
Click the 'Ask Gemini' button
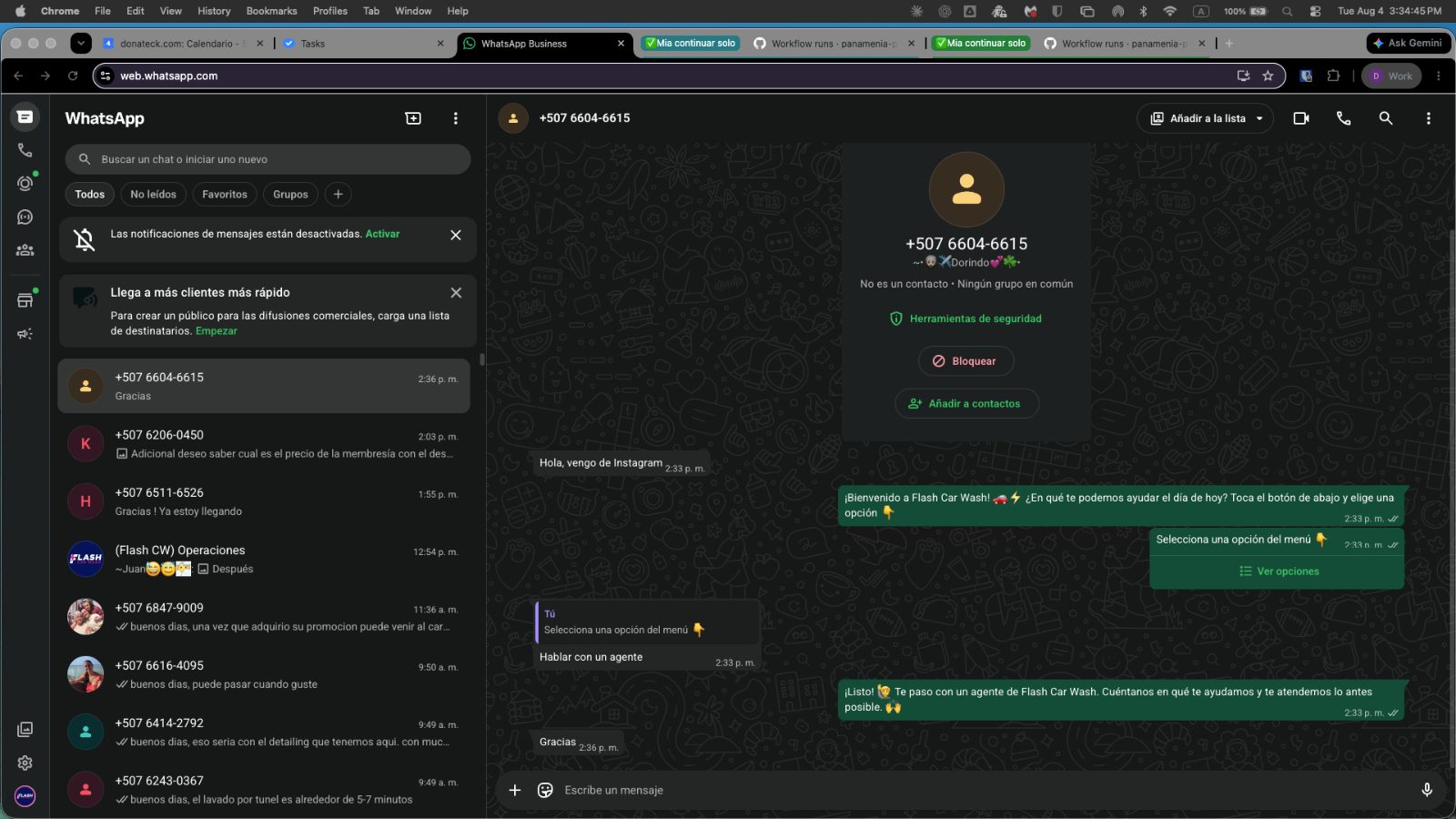[x=1408, y=43]
